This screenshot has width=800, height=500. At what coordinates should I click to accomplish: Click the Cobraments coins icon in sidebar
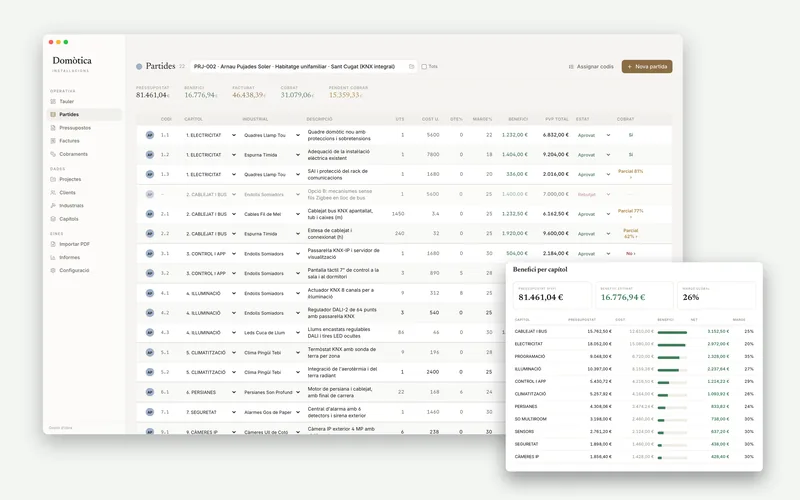(x=53, y=154)
